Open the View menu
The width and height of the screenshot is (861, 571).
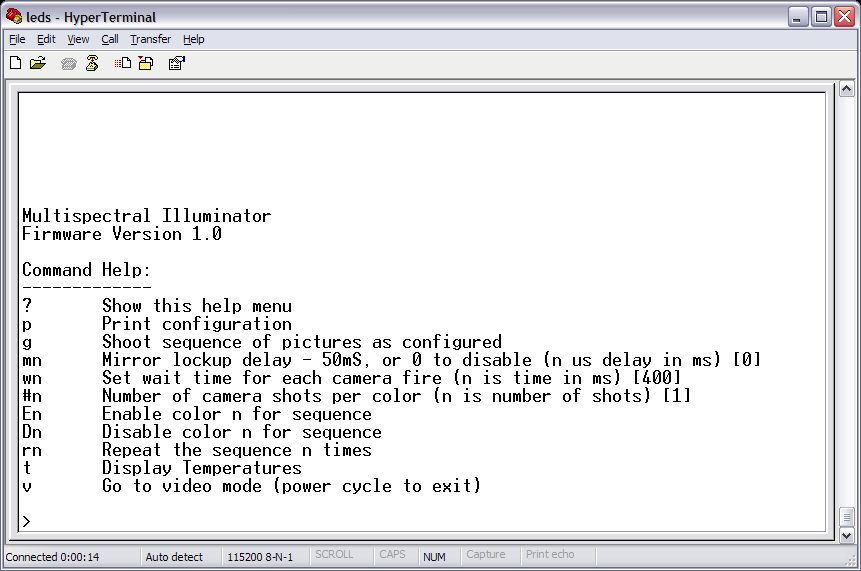78,39
